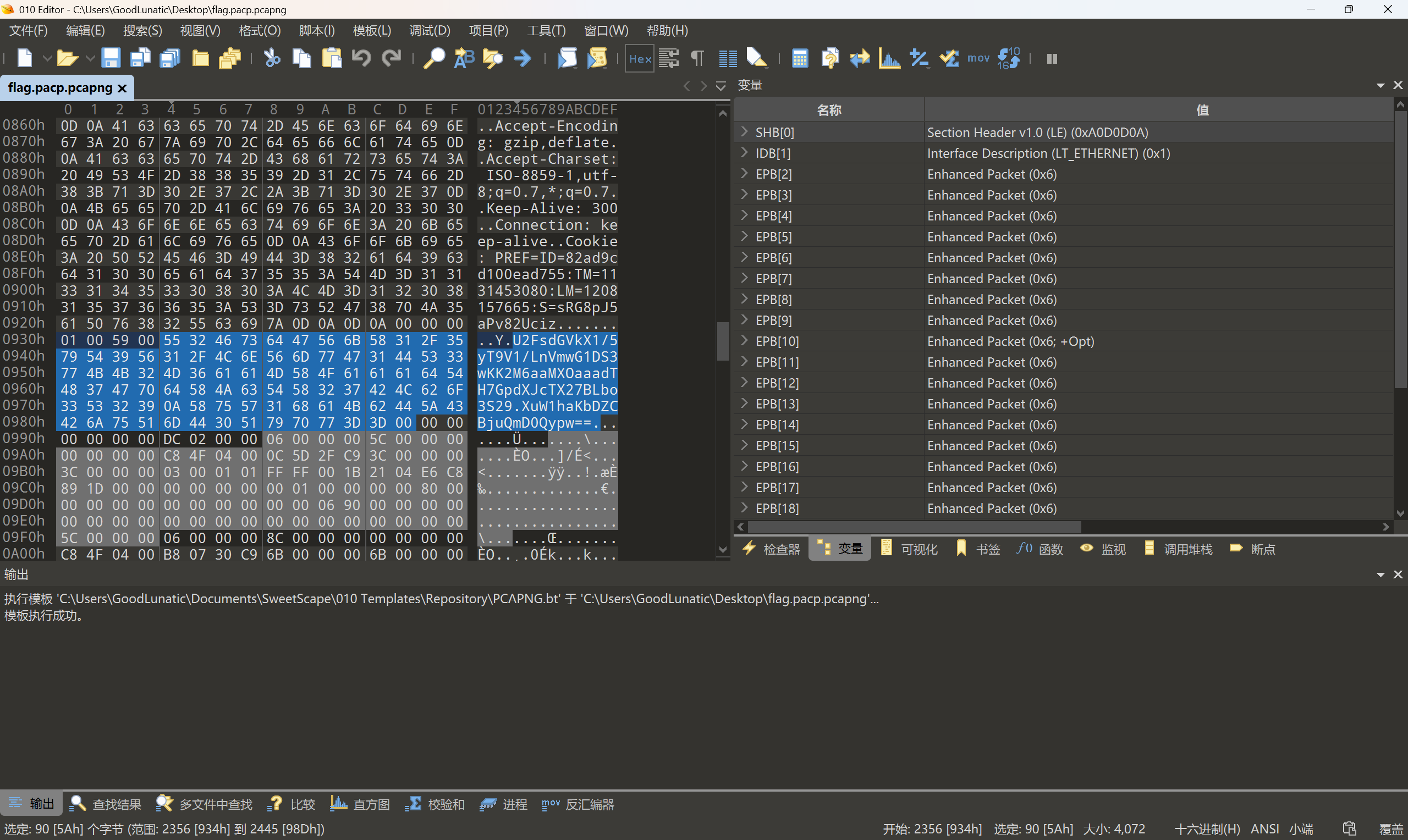Click the compare files arrows icon
Viewport: 1408px width, 840px height.
coord(860,58)
